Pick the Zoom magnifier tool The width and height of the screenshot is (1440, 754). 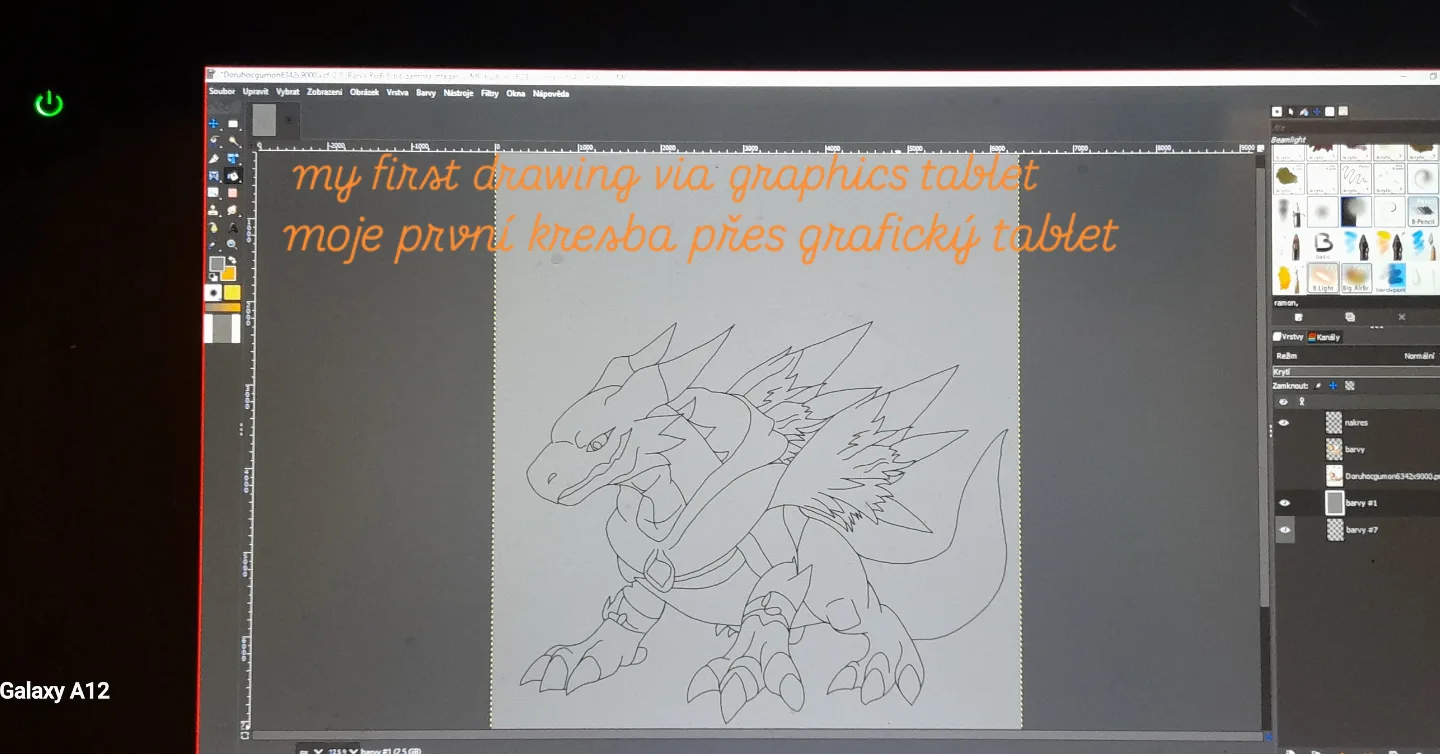pyautogui.click(x=233, y=244)
